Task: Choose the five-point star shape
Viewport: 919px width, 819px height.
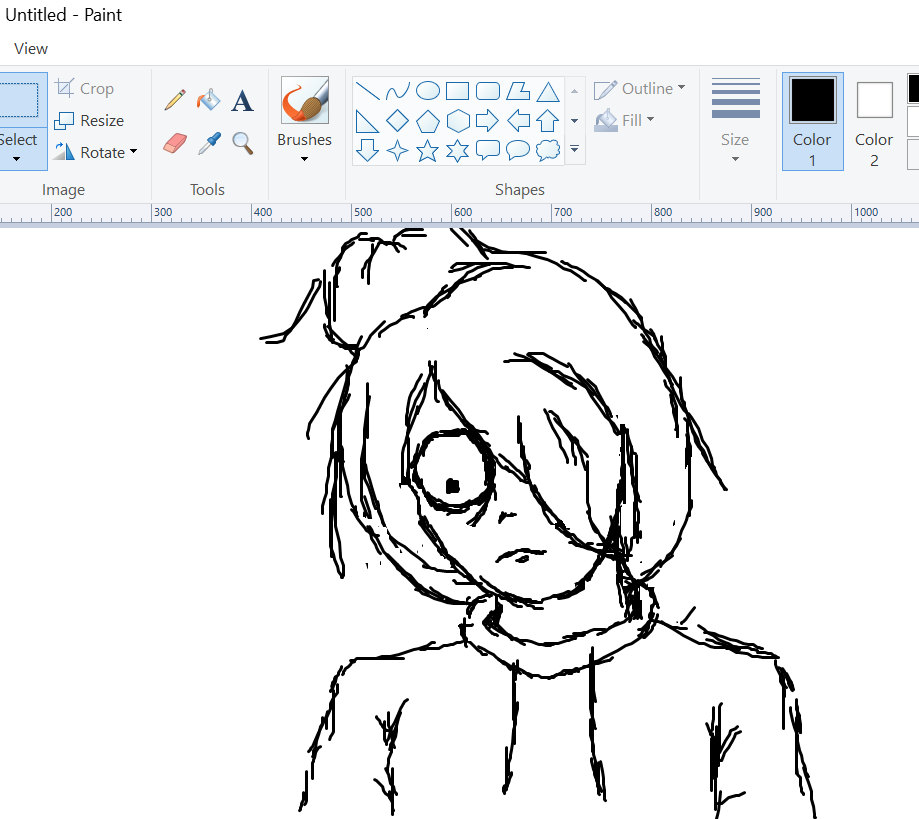Action: 427,151
